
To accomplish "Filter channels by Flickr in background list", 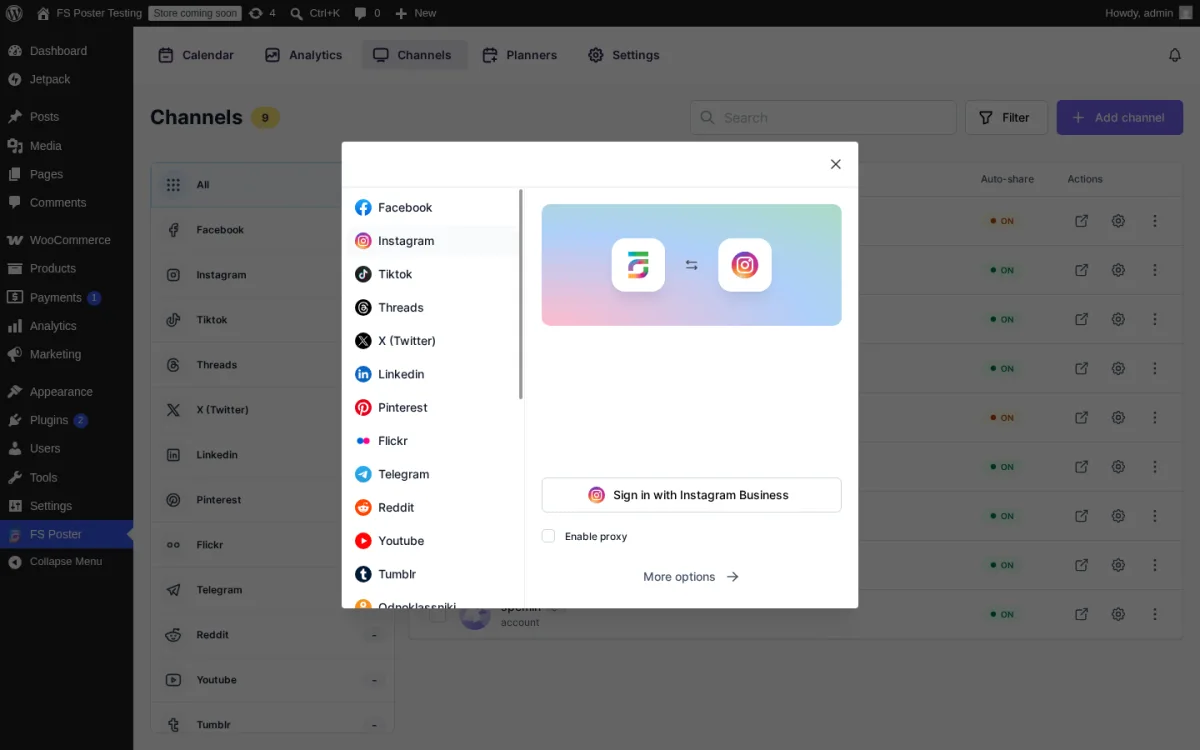I will [x=272, y=545].
